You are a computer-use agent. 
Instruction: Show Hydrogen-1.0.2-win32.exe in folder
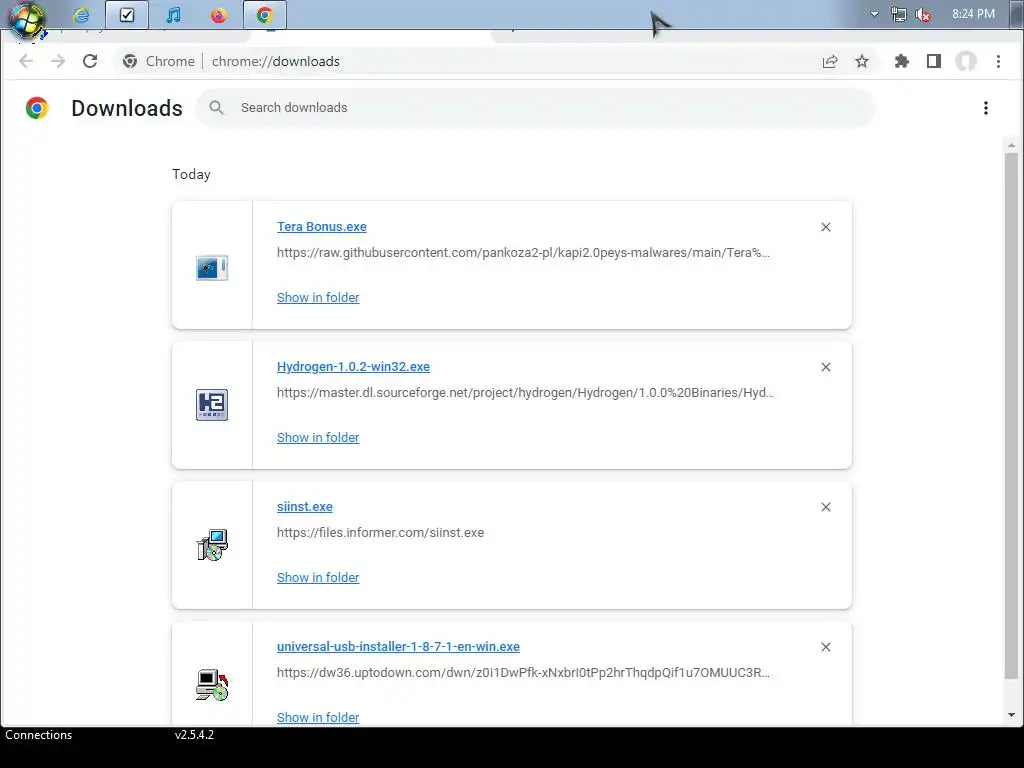click(x=318, y=438)
